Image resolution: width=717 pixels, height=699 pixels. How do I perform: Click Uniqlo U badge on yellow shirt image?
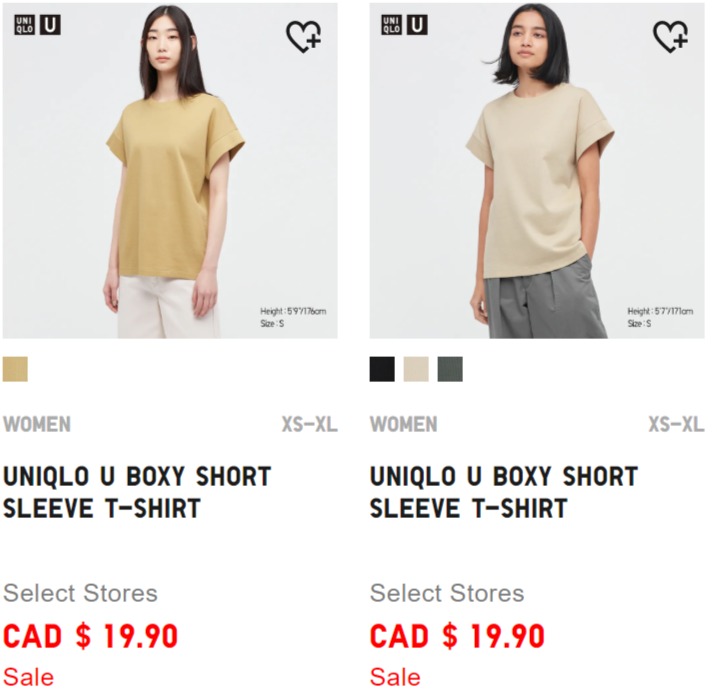click(x=51, y=25)
